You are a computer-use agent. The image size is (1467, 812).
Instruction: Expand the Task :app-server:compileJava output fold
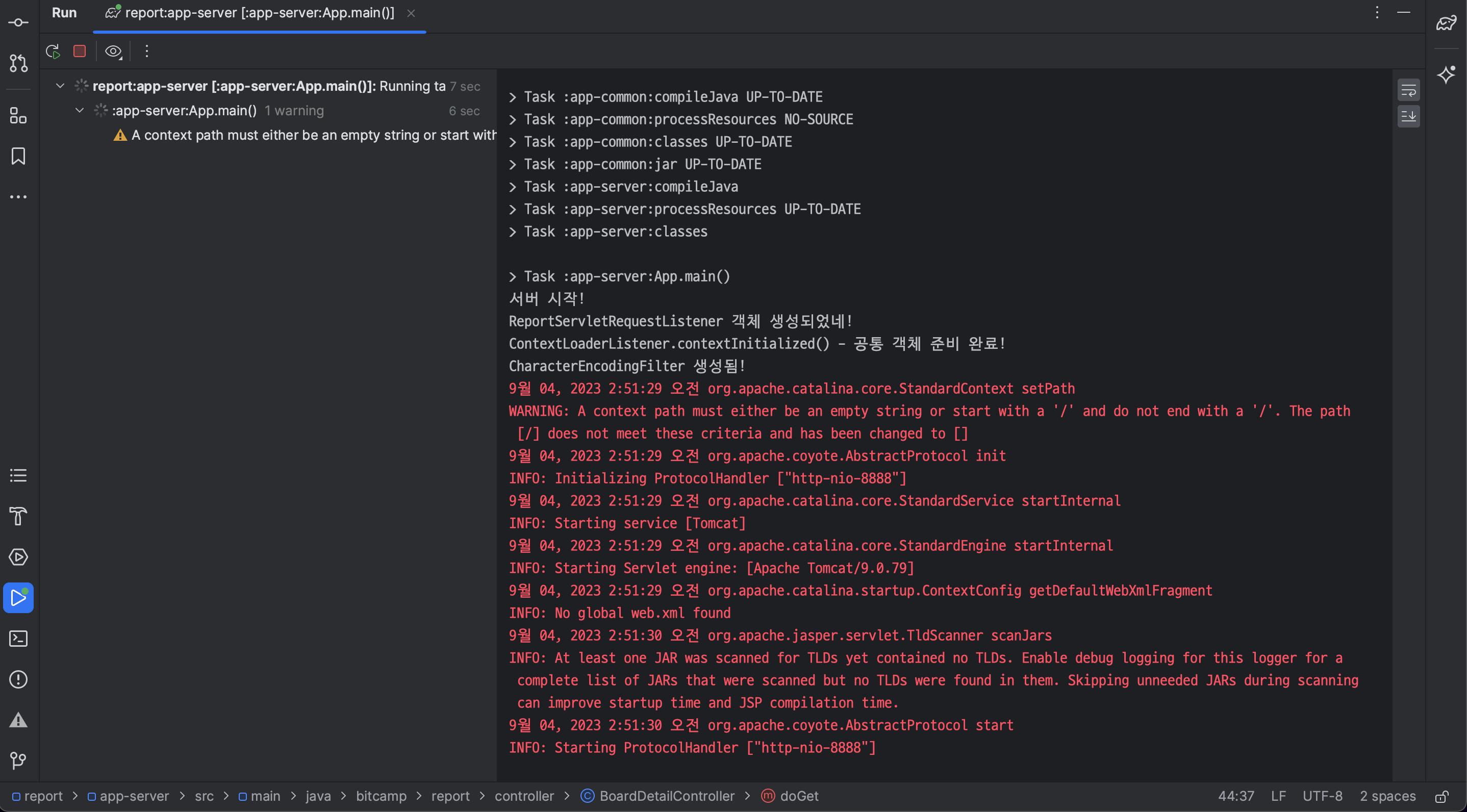click(513, 187)
